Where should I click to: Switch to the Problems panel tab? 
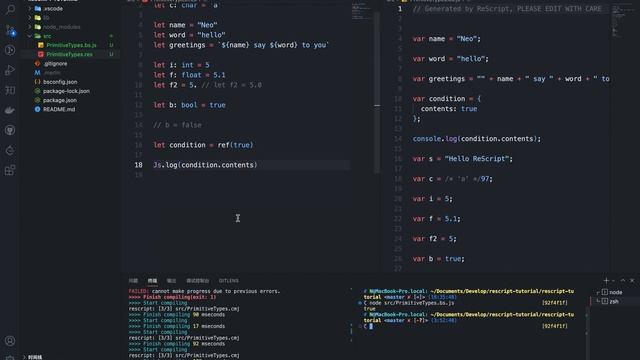(133, 281)
